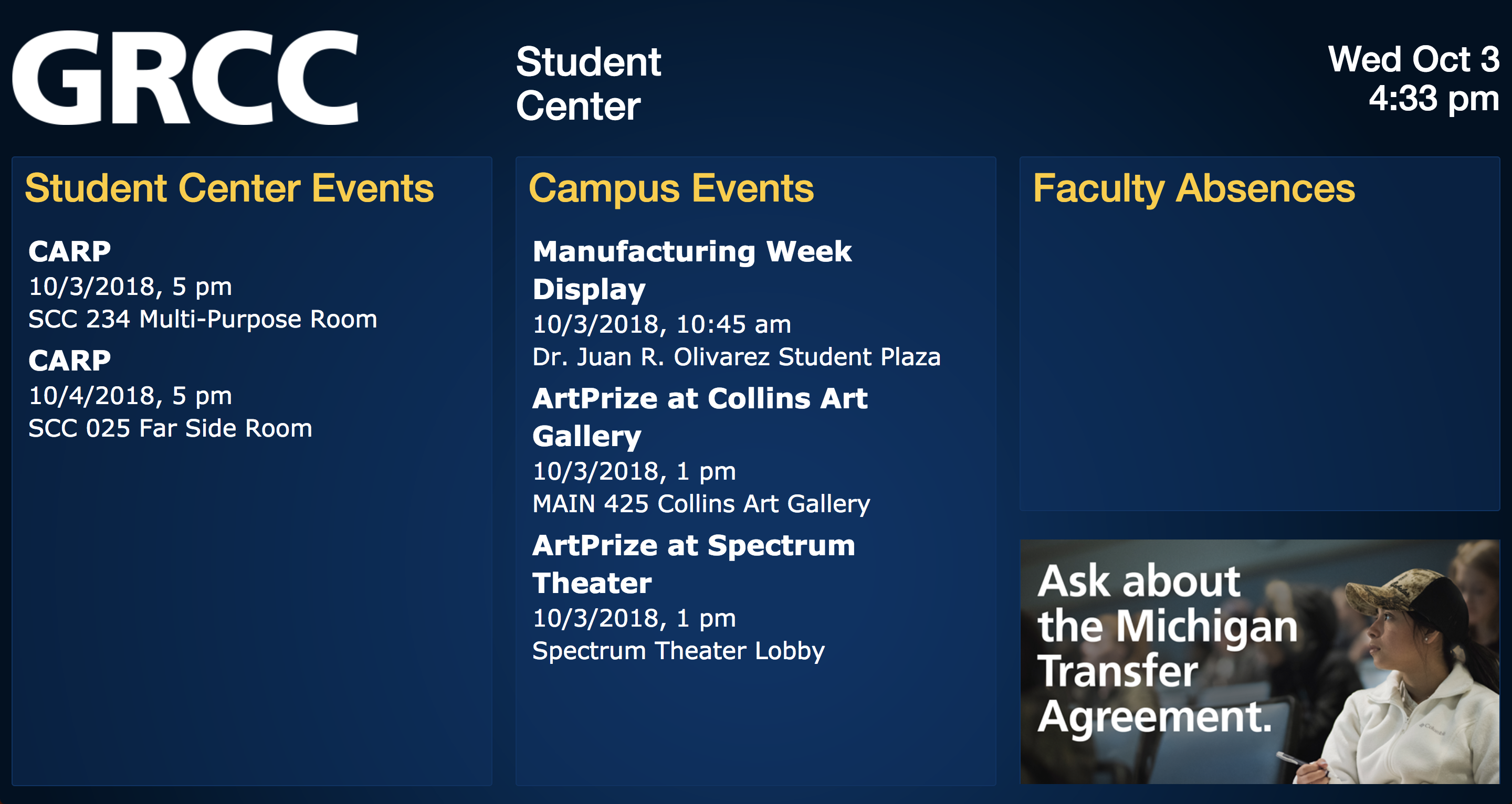Click the Wed Oct 3 date display
The image size is (1512, 804).
click(x=1413, y=59)
